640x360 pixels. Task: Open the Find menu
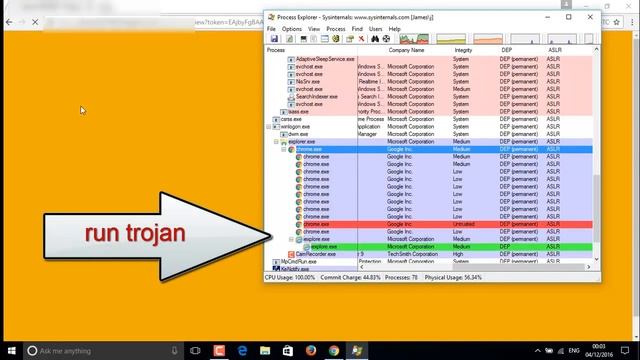click(x=357, y=29)
